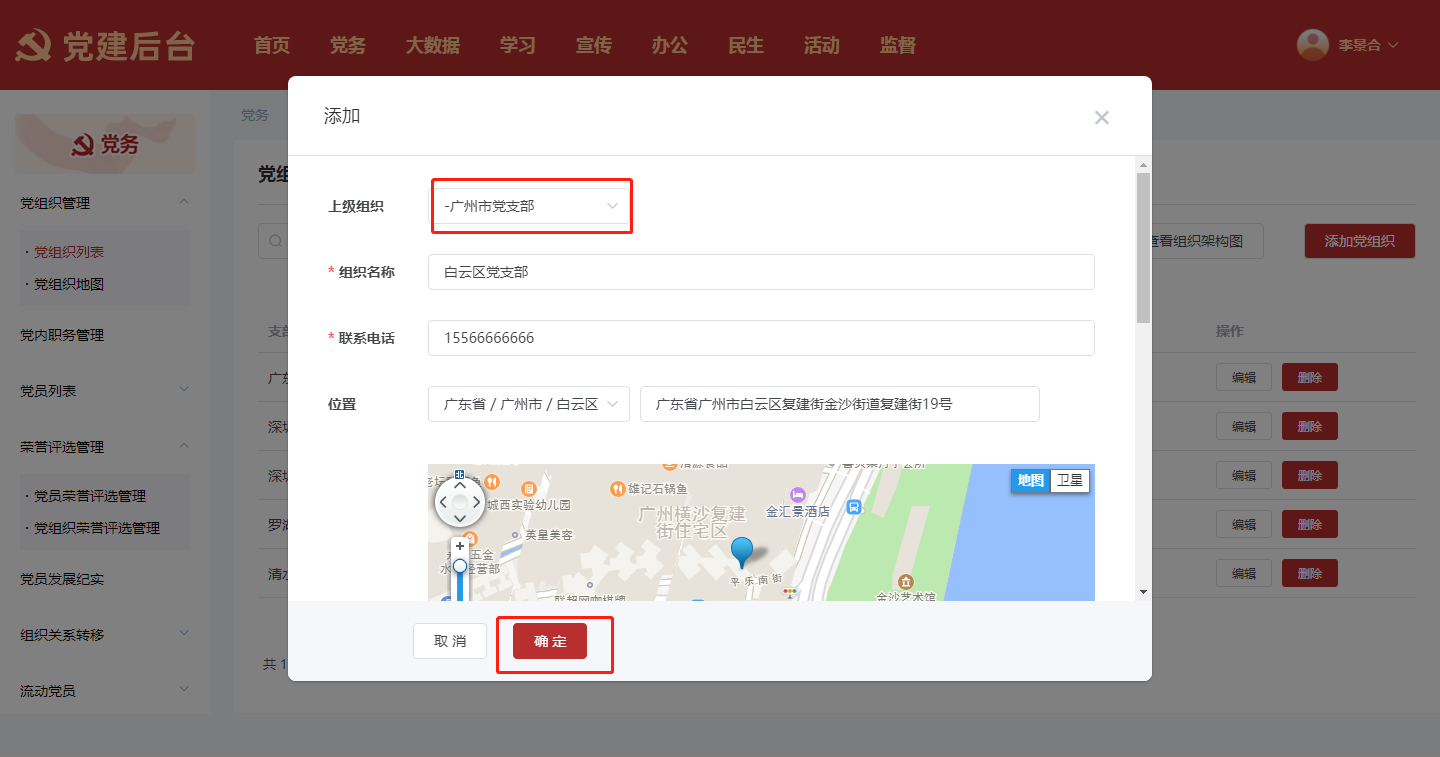The image size is (1440, 757).
Task: Go to the 学习 navigation tab
Action: point(517,45)
